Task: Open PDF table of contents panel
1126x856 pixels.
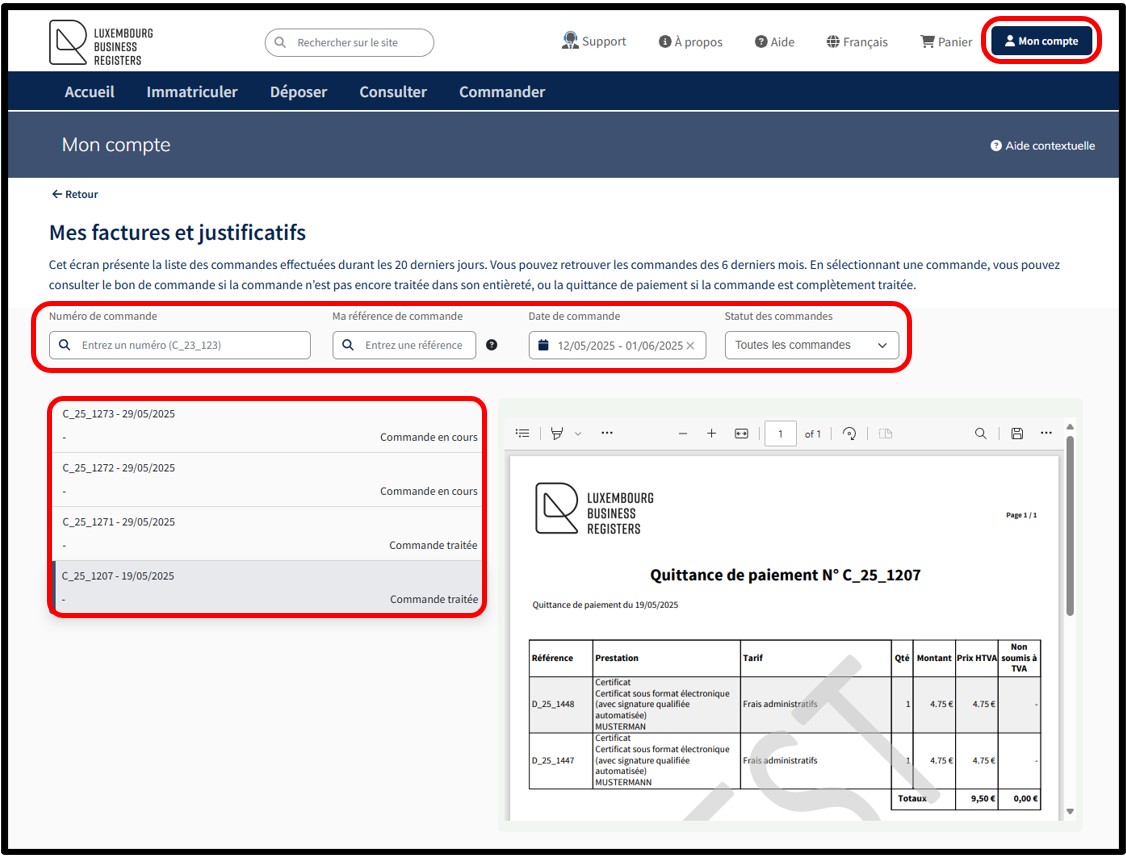Action: tap(522, 433)
